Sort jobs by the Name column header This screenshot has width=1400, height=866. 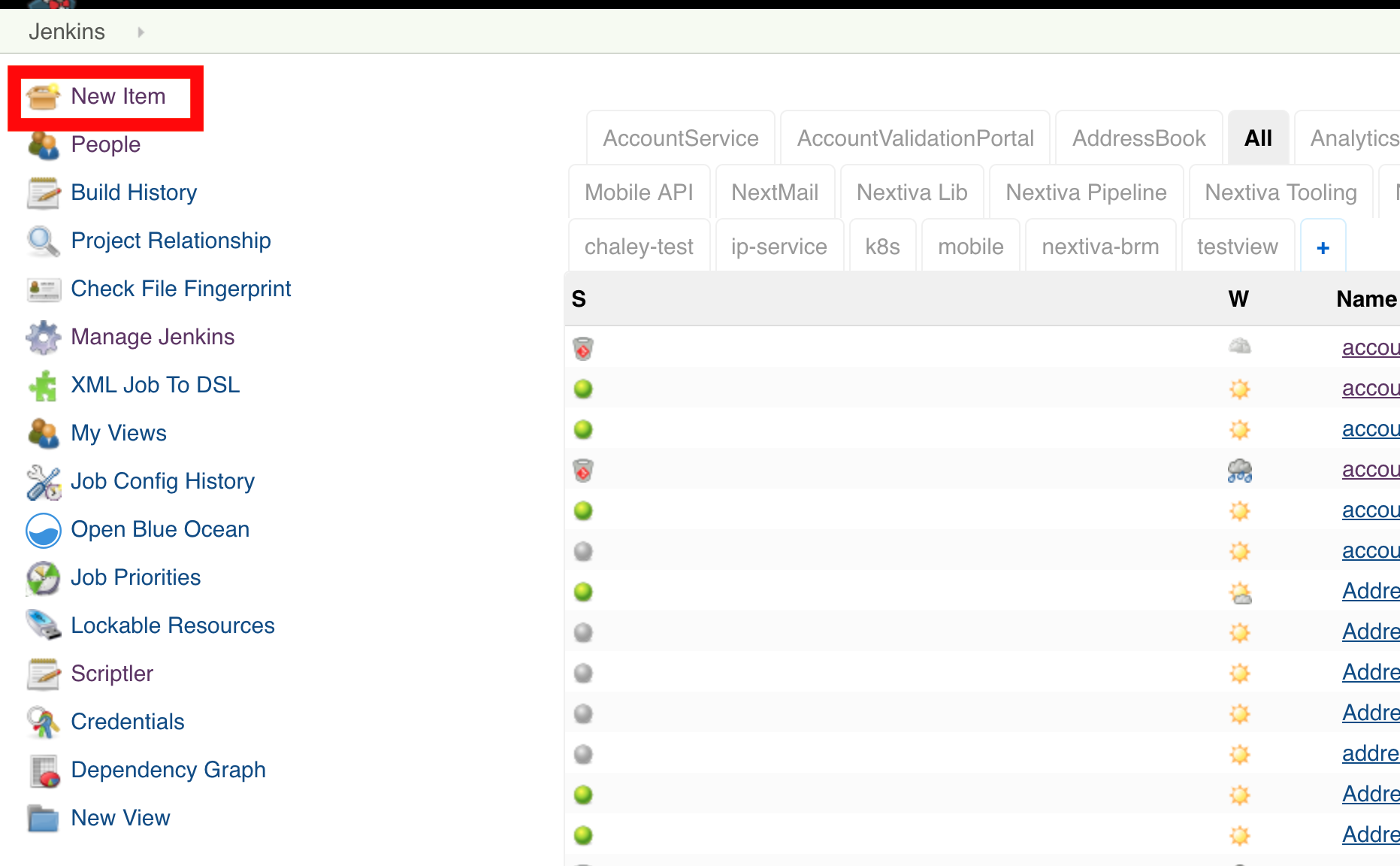pos(1366,299)
